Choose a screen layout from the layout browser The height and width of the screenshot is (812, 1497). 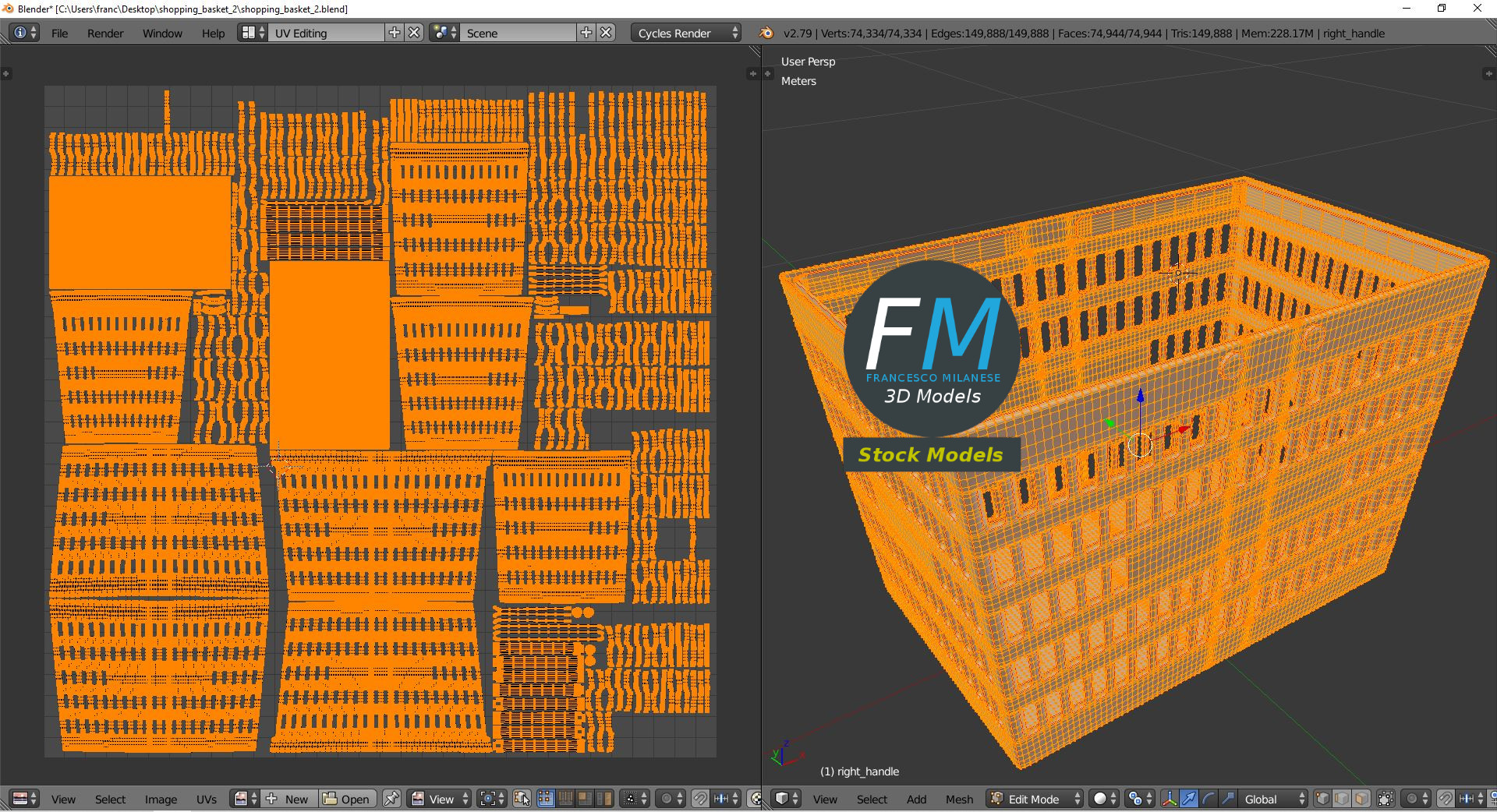point(253,33)
